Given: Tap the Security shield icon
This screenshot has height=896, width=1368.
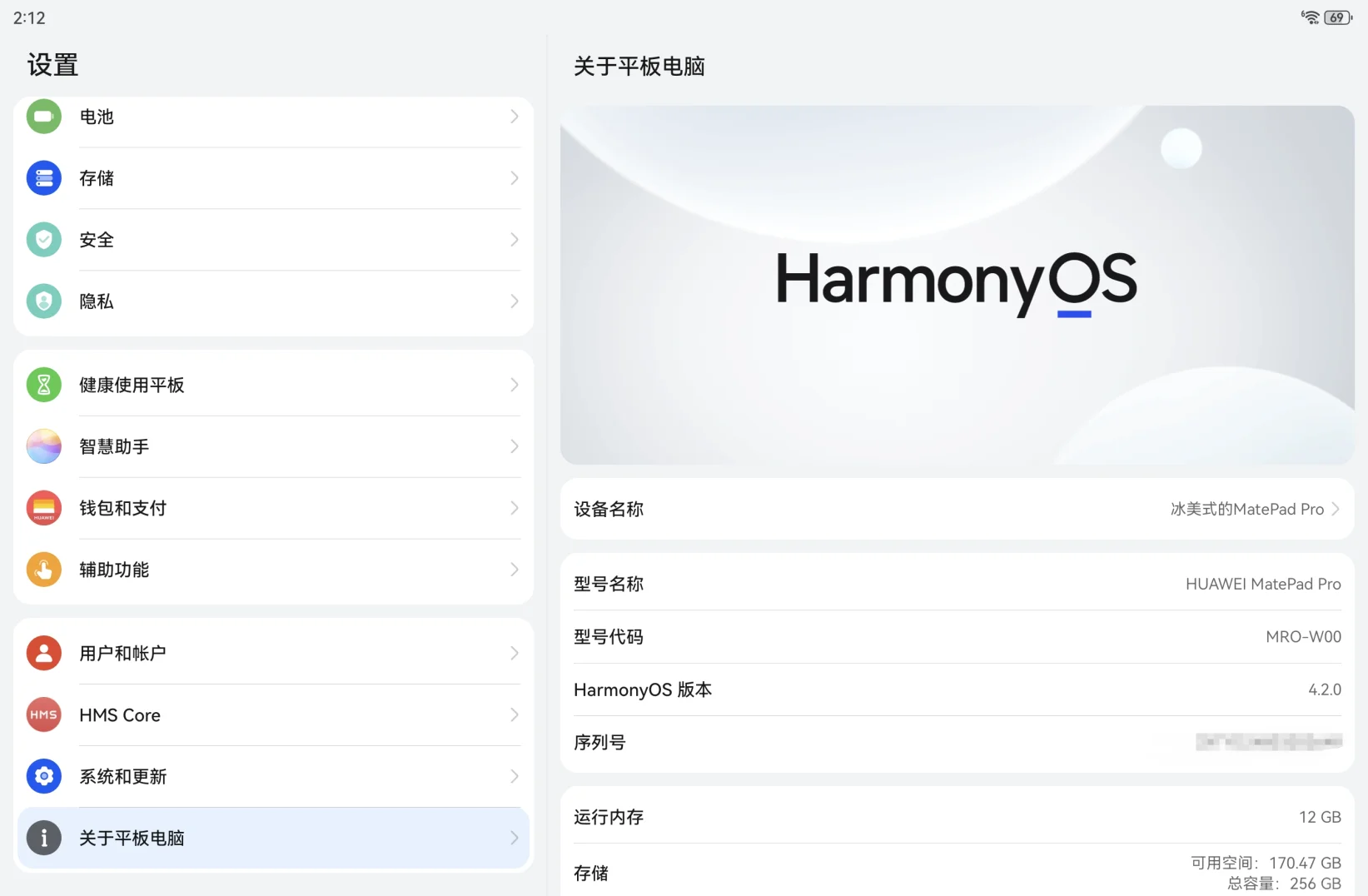Looking at the screenshot, I should (44, 240).
